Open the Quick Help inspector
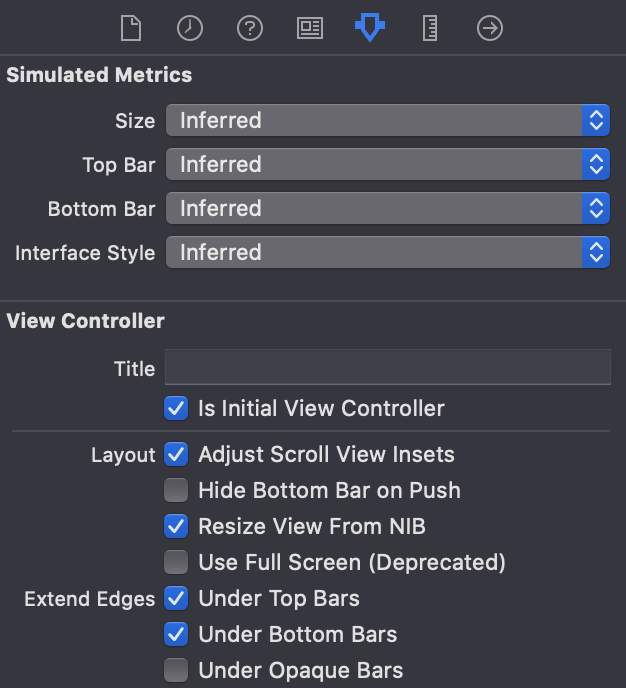 (x=250, y=28)
